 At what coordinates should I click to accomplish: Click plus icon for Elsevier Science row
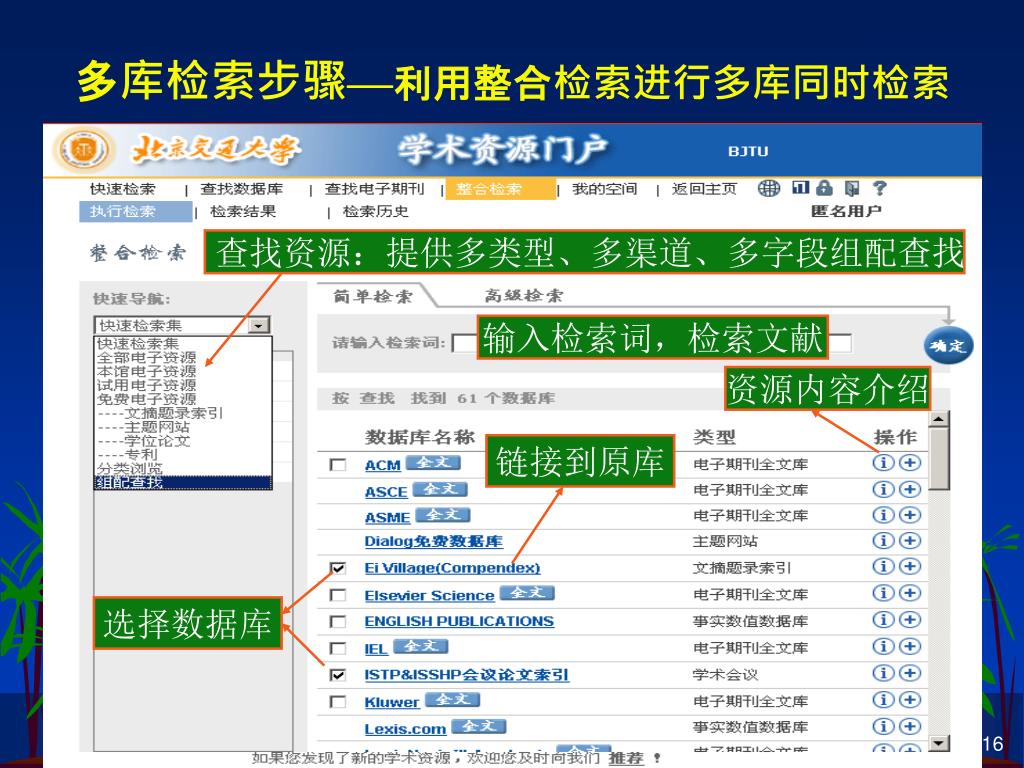pos(910,592)
